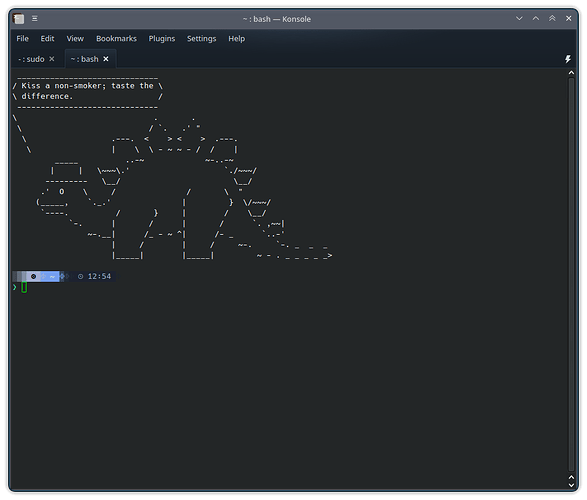587x500 pixels.
Task: Open the Help menu
Action: point(237,39)
